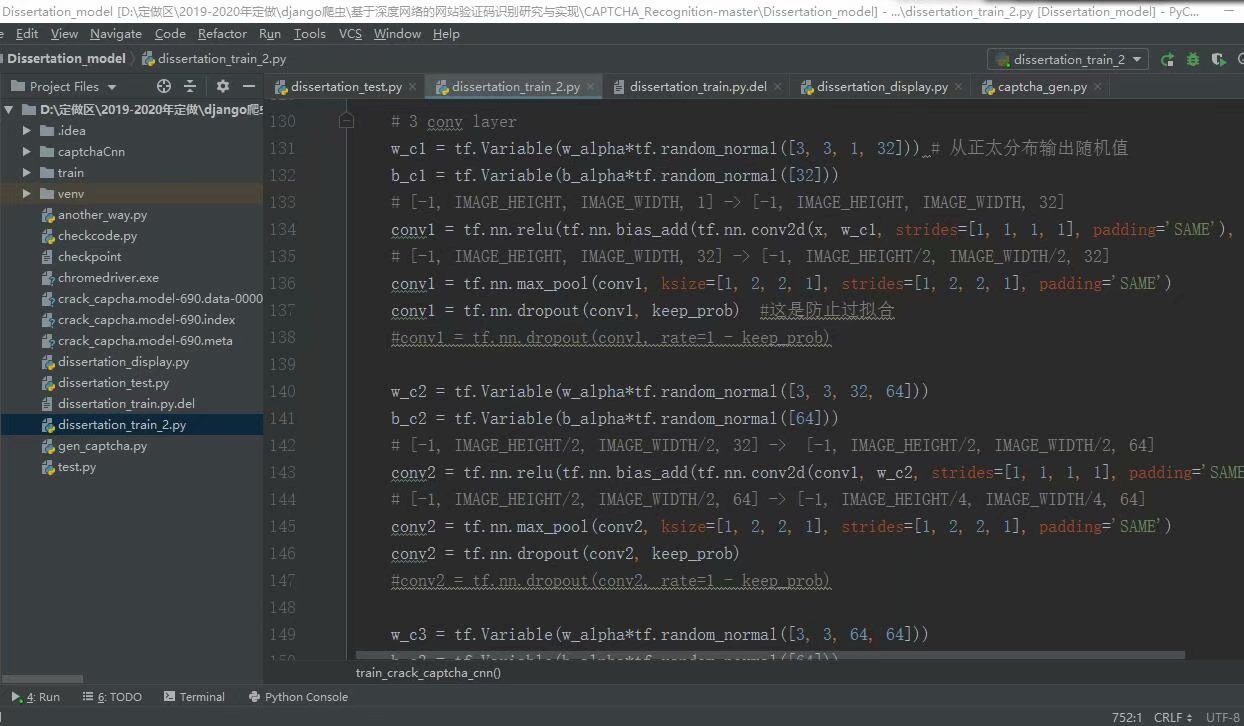Click the Dissertation_model breadcrumb
1244x726 pixels.
tap(66, 59)
